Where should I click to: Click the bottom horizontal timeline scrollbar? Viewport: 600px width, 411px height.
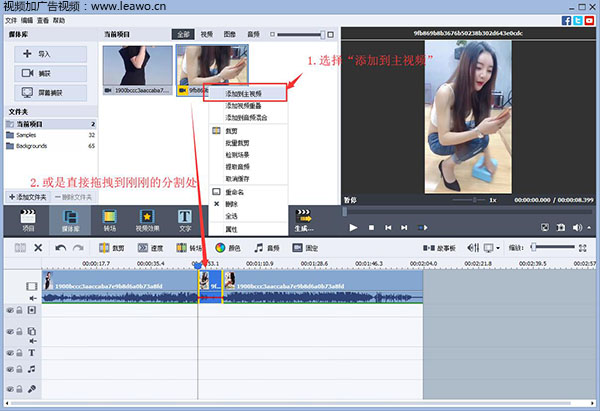(x=290, y=403)
